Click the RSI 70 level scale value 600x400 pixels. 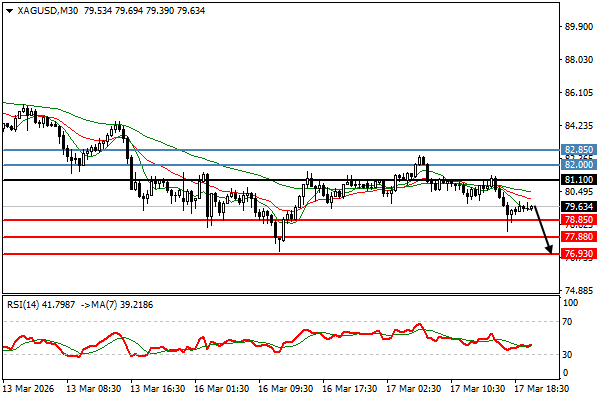coord(570,322)
